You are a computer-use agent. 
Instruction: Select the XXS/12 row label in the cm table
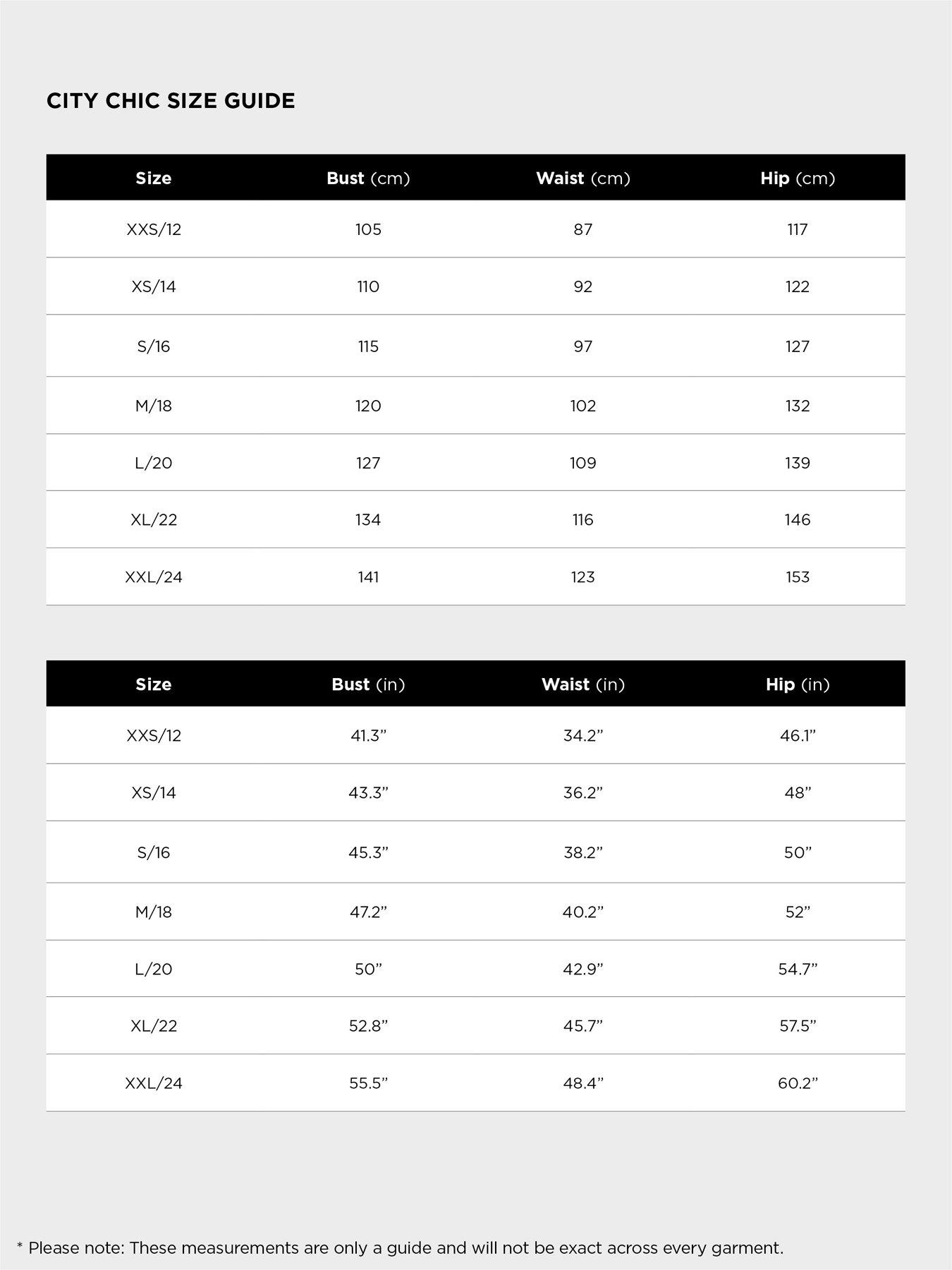(x=154, y=229)
